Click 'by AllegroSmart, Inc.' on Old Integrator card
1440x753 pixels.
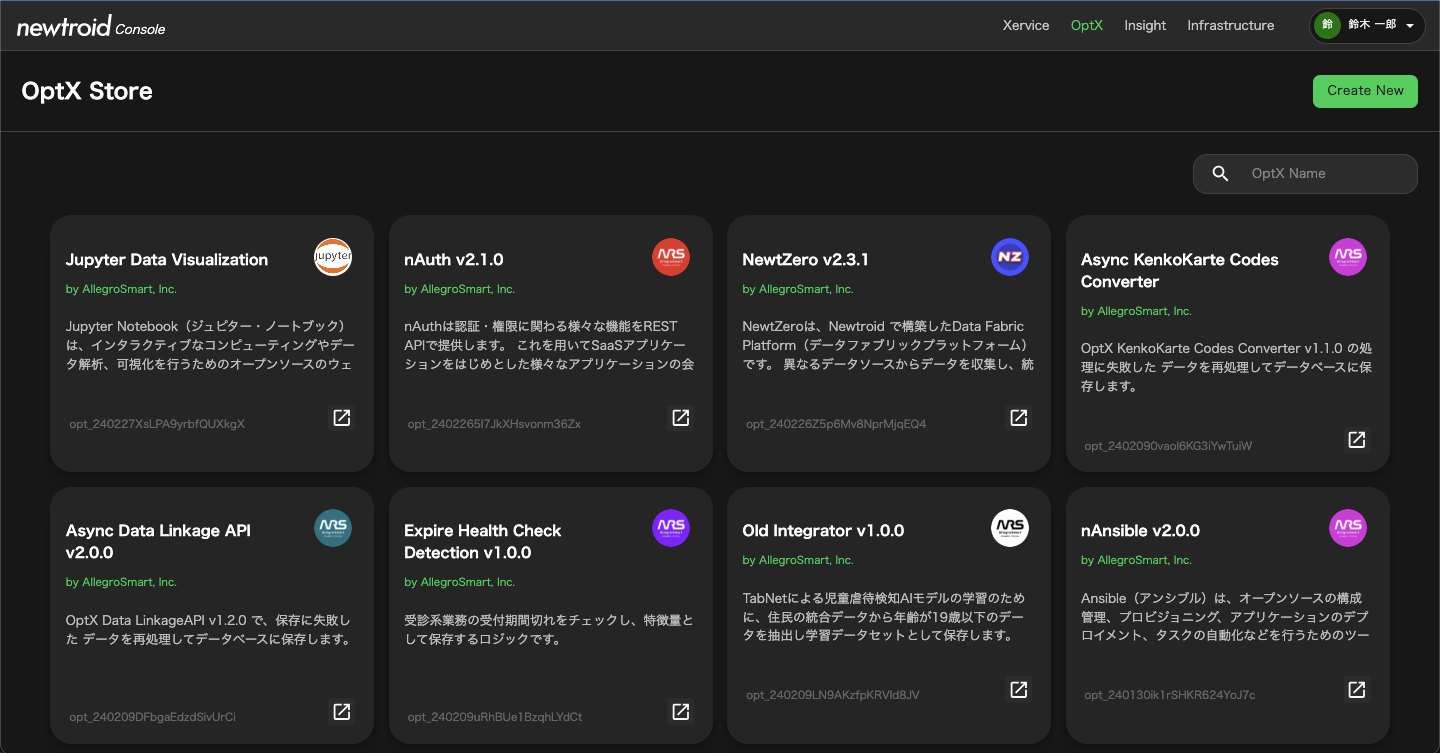pyautogui.click(x=798, y=560)
